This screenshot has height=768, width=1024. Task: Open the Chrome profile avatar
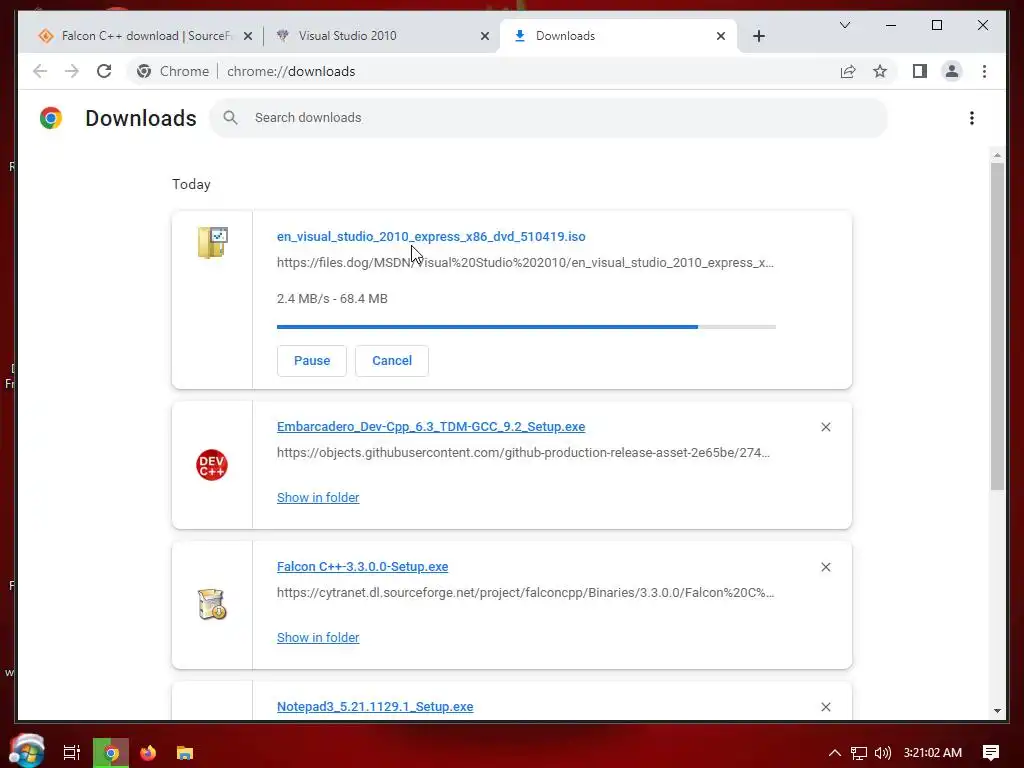tap(952, 71)
